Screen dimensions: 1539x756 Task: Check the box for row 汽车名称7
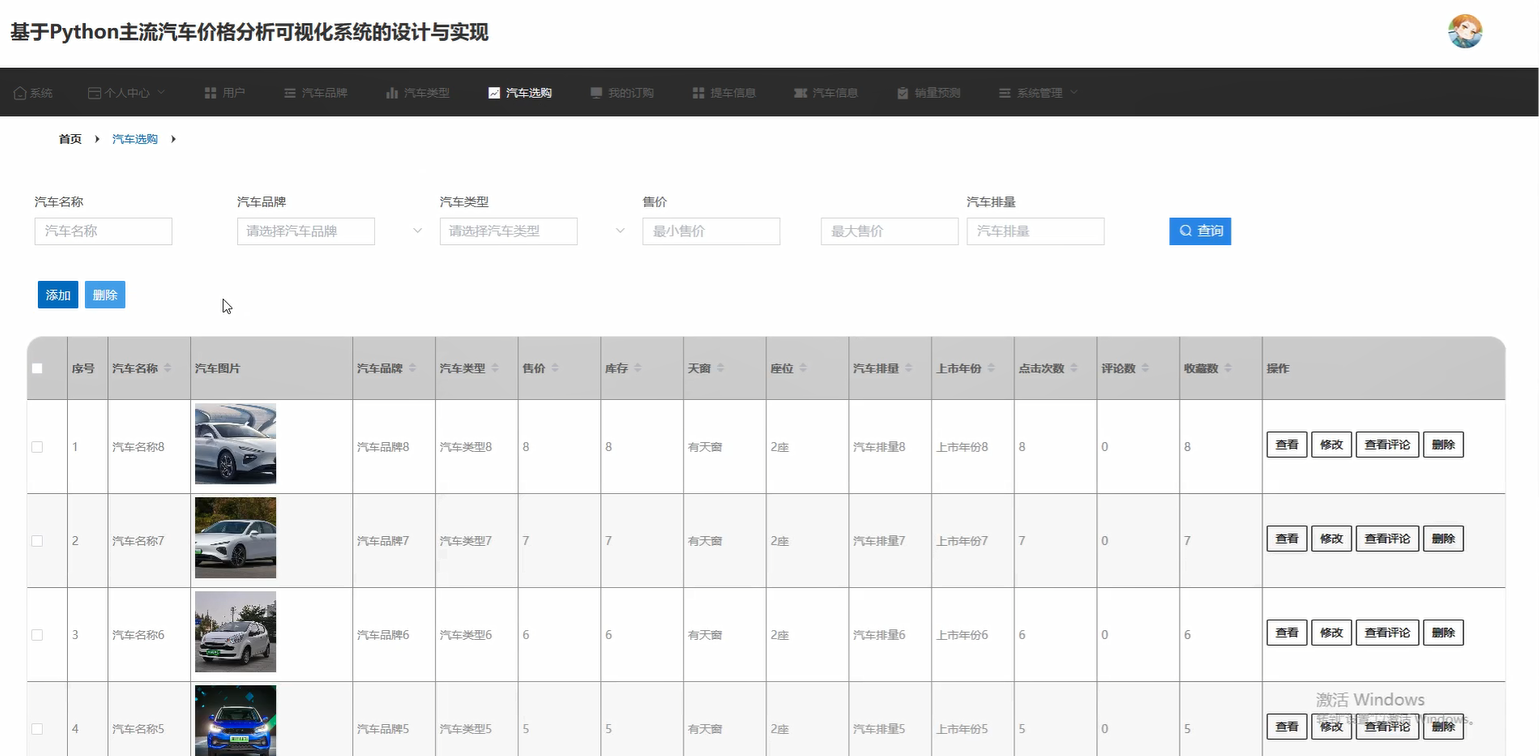(37, 541)
